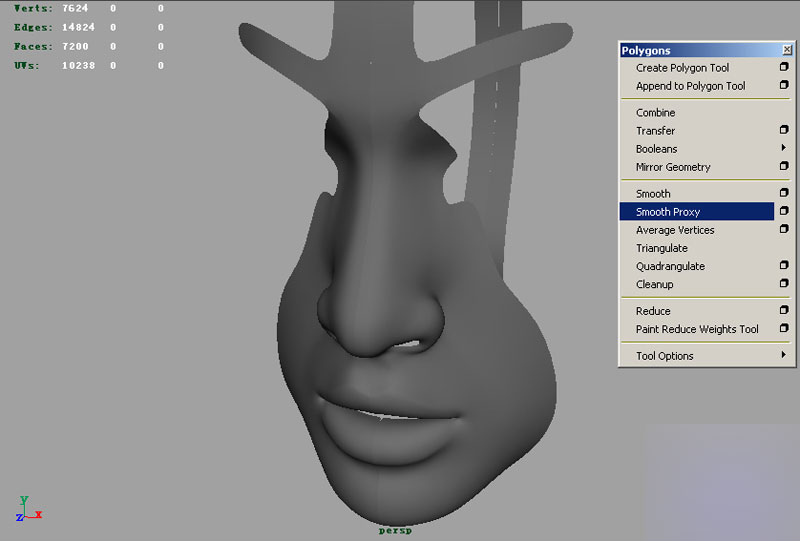The width and height of the screenshot is (800, 541).
Task: Open options box for Create Polygon Tool
Action: [x=784, y=67]
